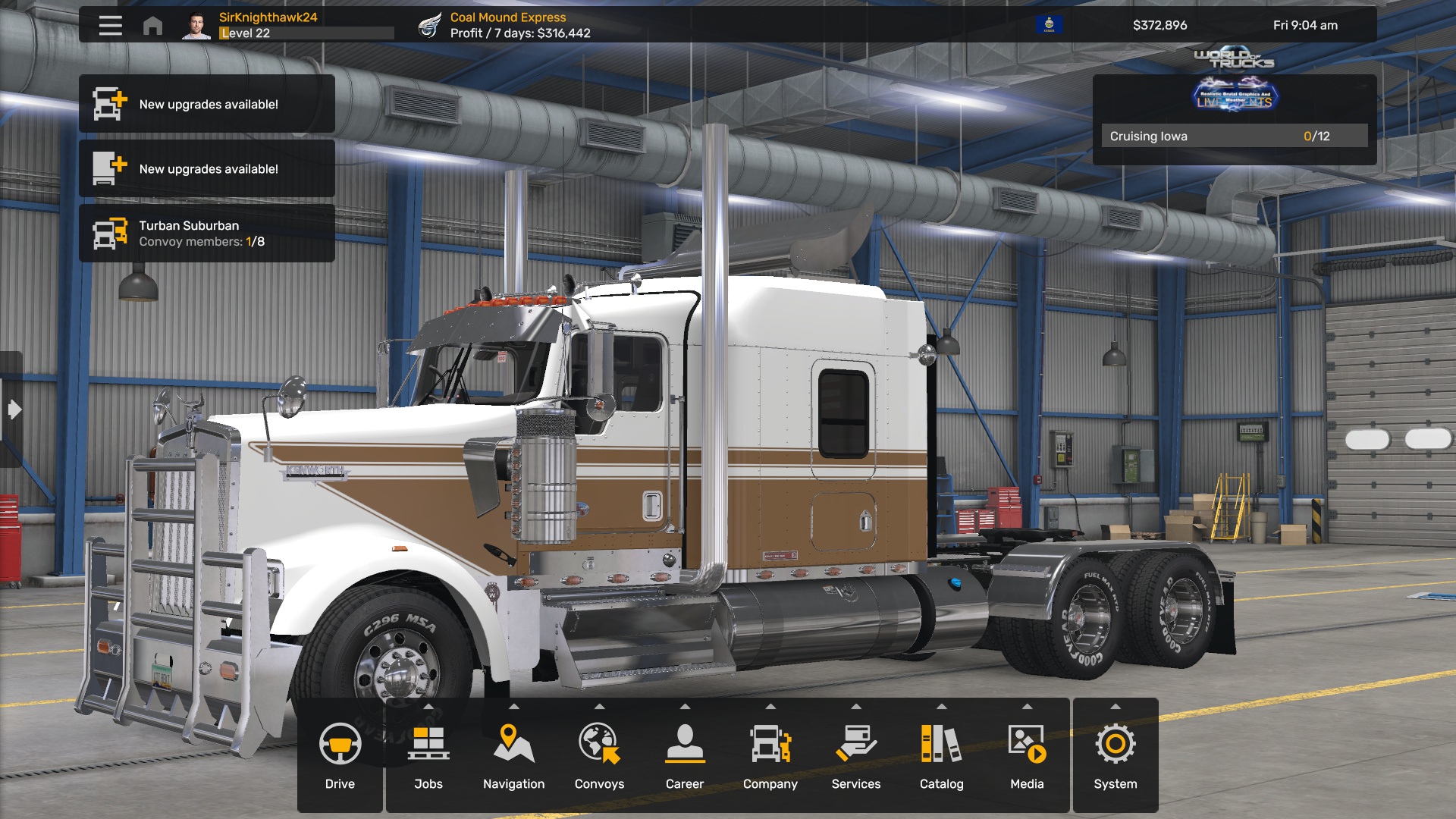The image size is (1456, 819).
Task: Open the Services menu
Action: [856, 756]
